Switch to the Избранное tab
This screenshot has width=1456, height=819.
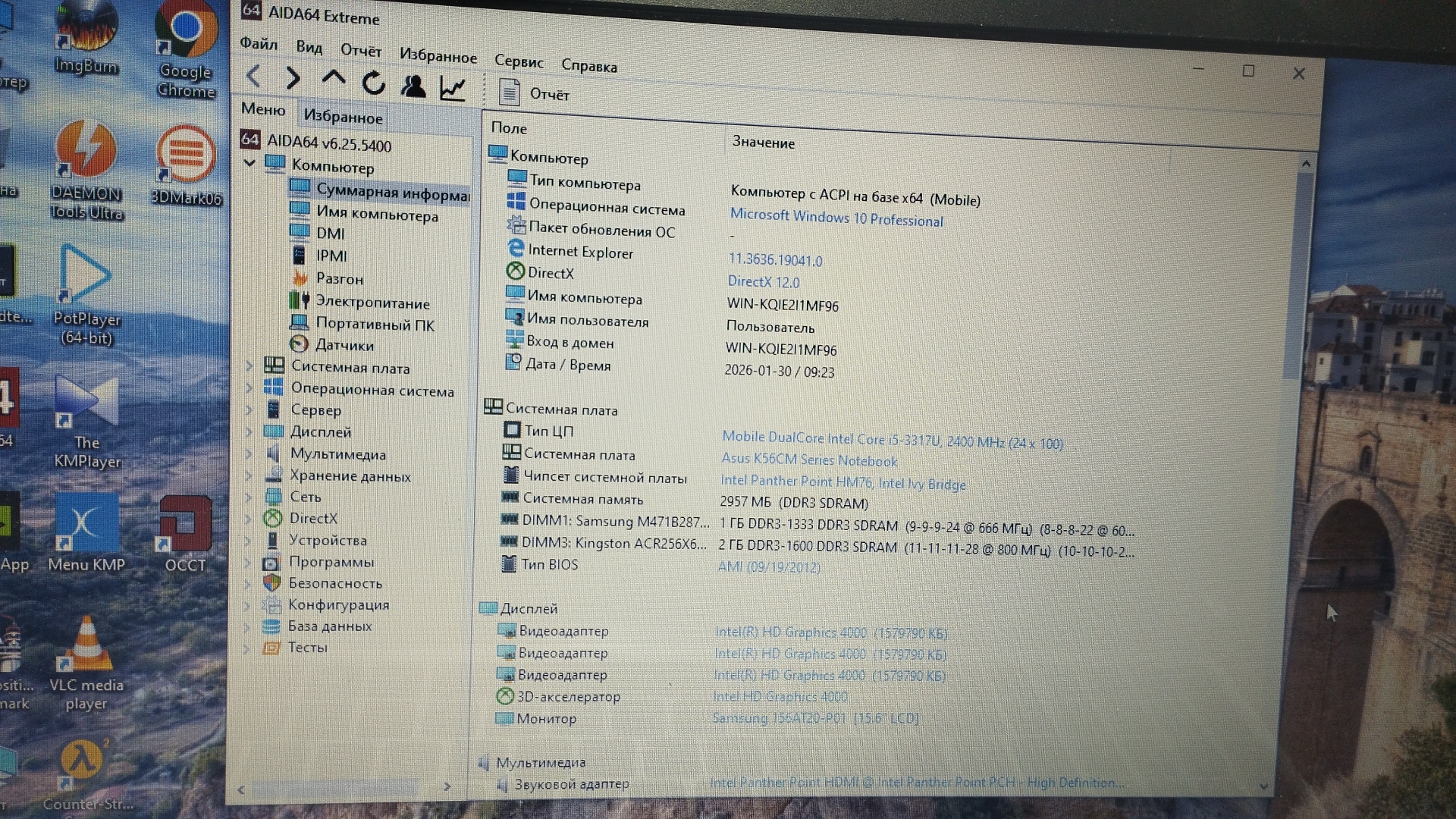click(343, 117)
